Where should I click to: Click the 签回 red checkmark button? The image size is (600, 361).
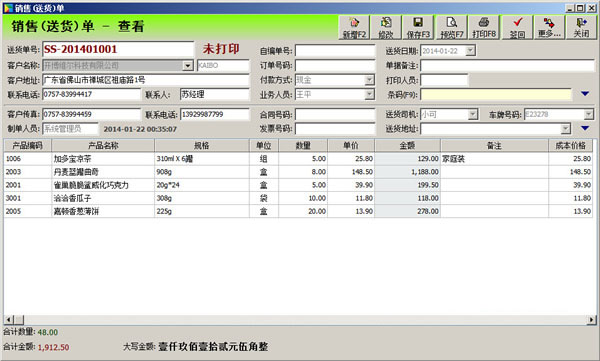tap(517, 27)
